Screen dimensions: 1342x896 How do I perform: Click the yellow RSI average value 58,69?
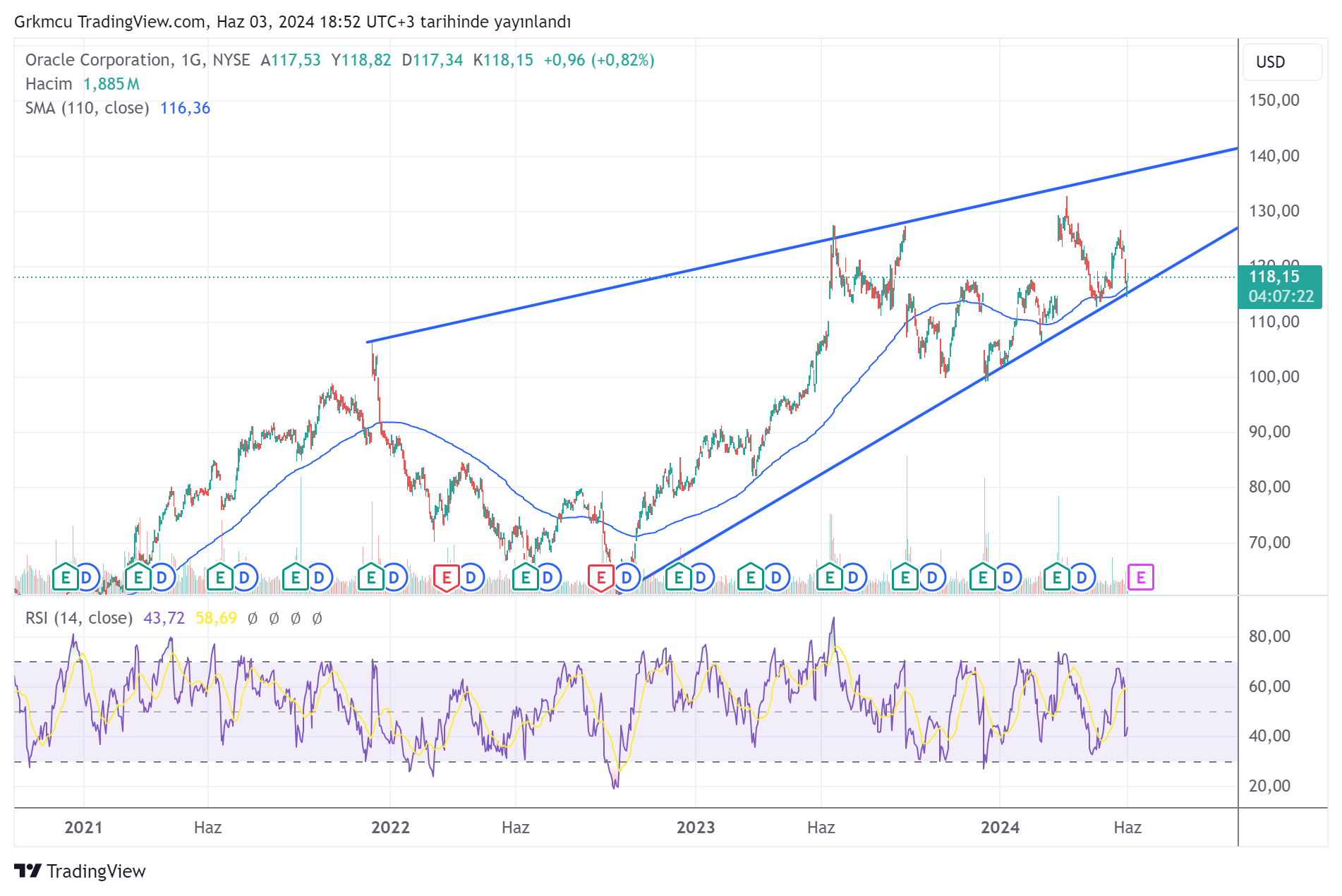click(x=216, y=618)
